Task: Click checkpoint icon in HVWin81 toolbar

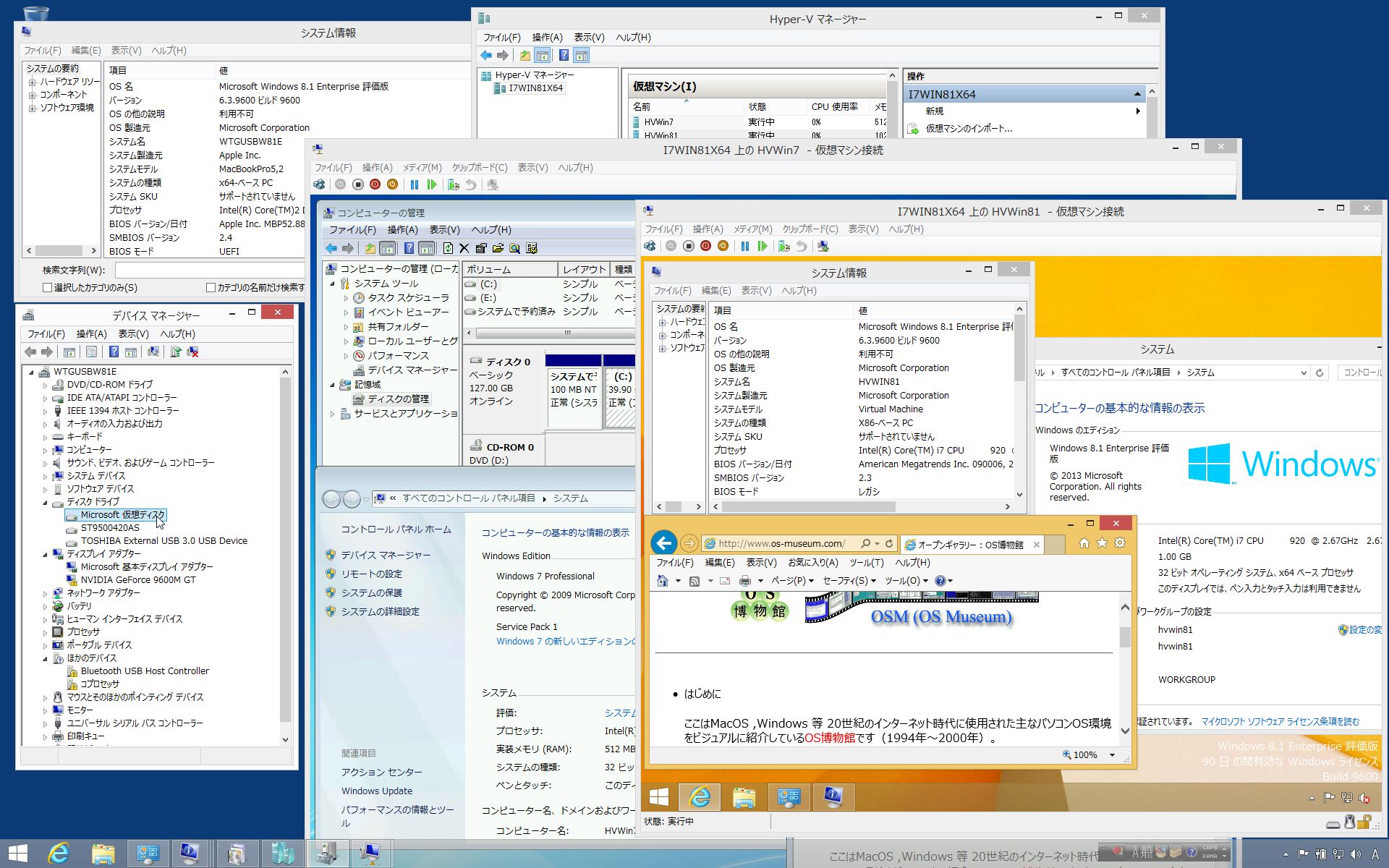Action: click(784, 246)
